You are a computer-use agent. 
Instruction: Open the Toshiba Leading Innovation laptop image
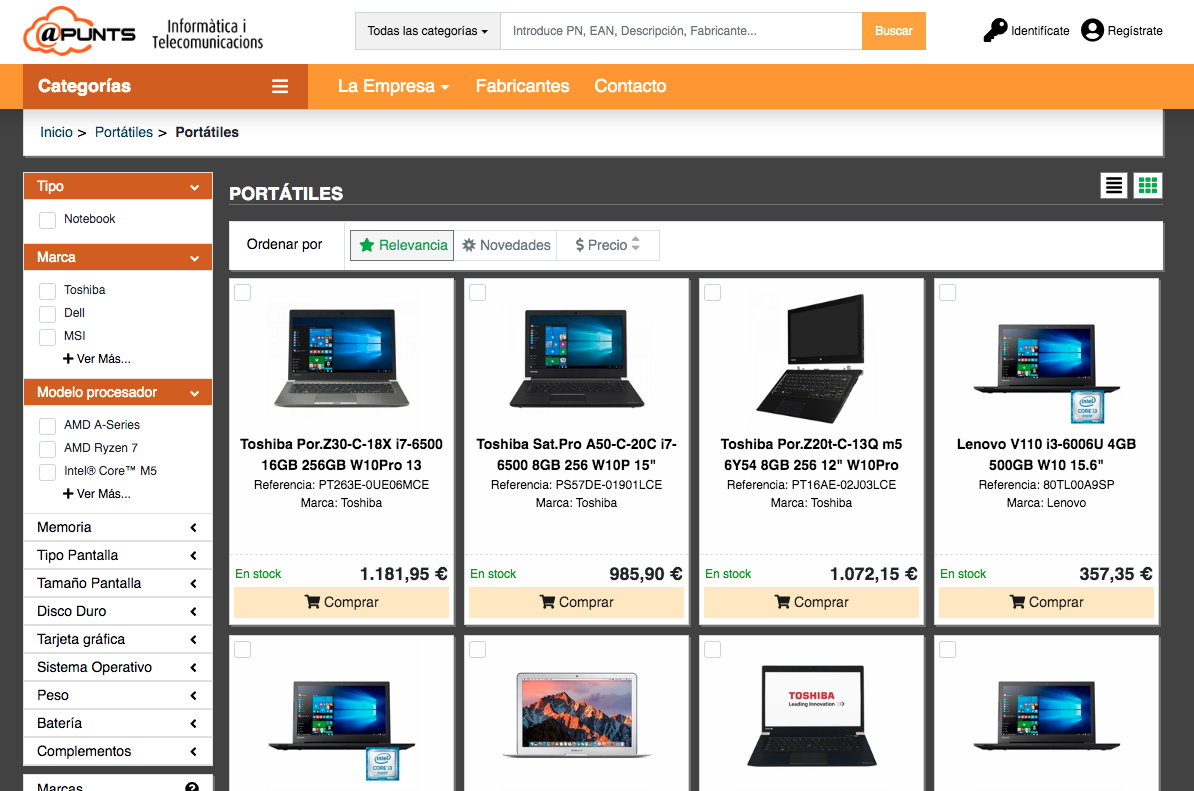(x=811, y=715)
